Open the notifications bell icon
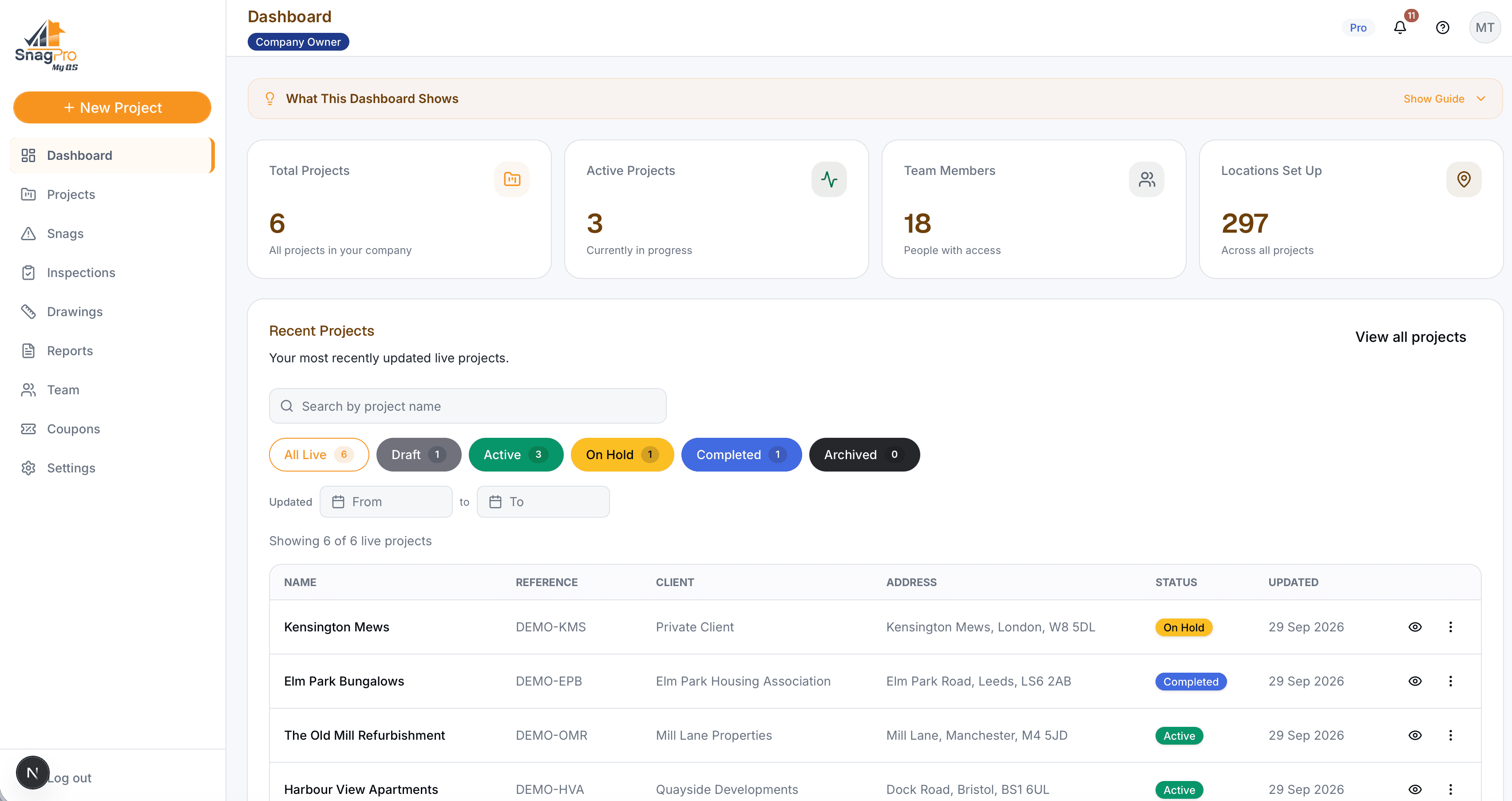 [x=1400, y=28]
